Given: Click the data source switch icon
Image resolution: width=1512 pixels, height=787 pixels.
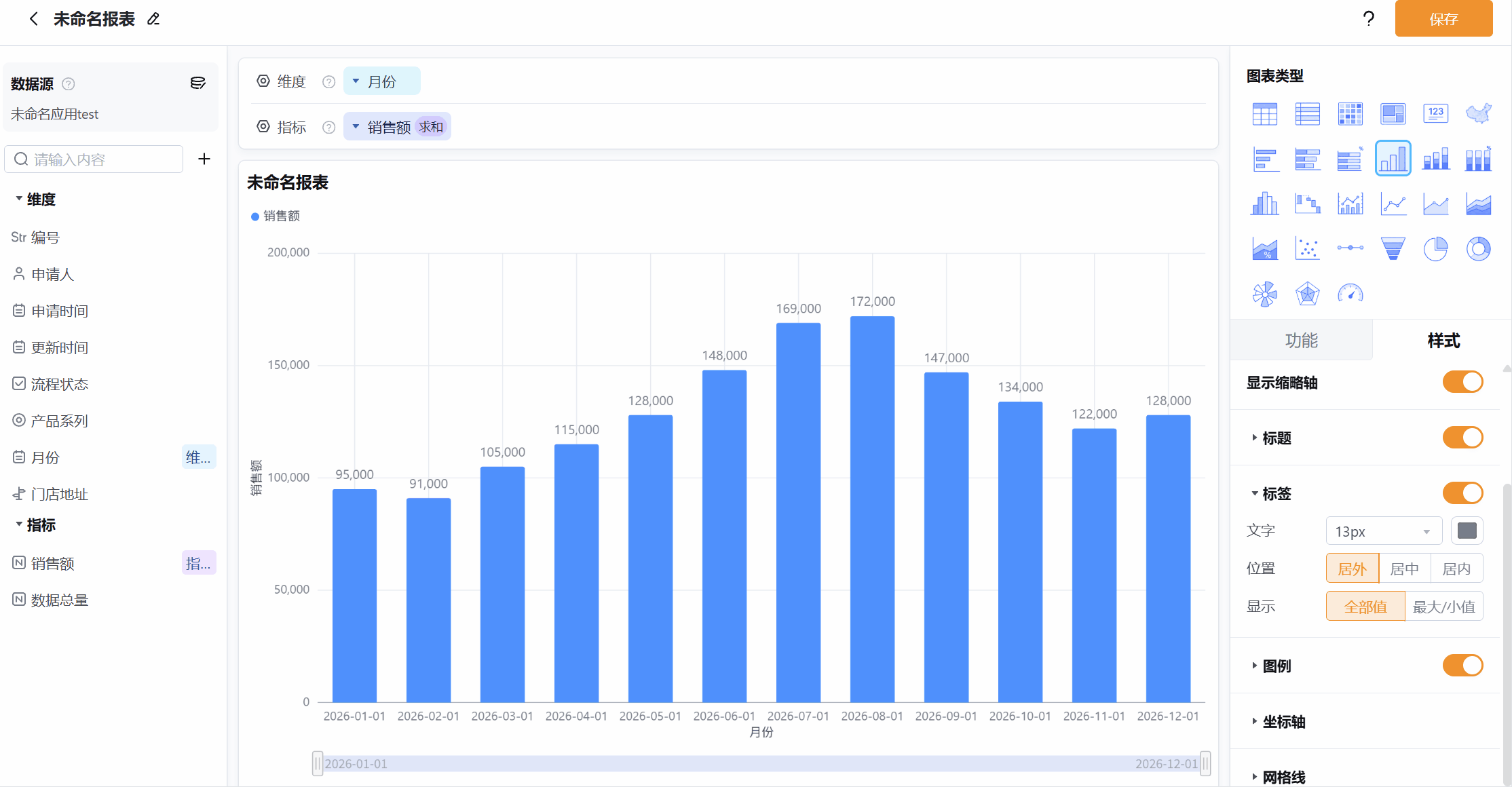Looking at the screenshot, I should click(197, 83).
